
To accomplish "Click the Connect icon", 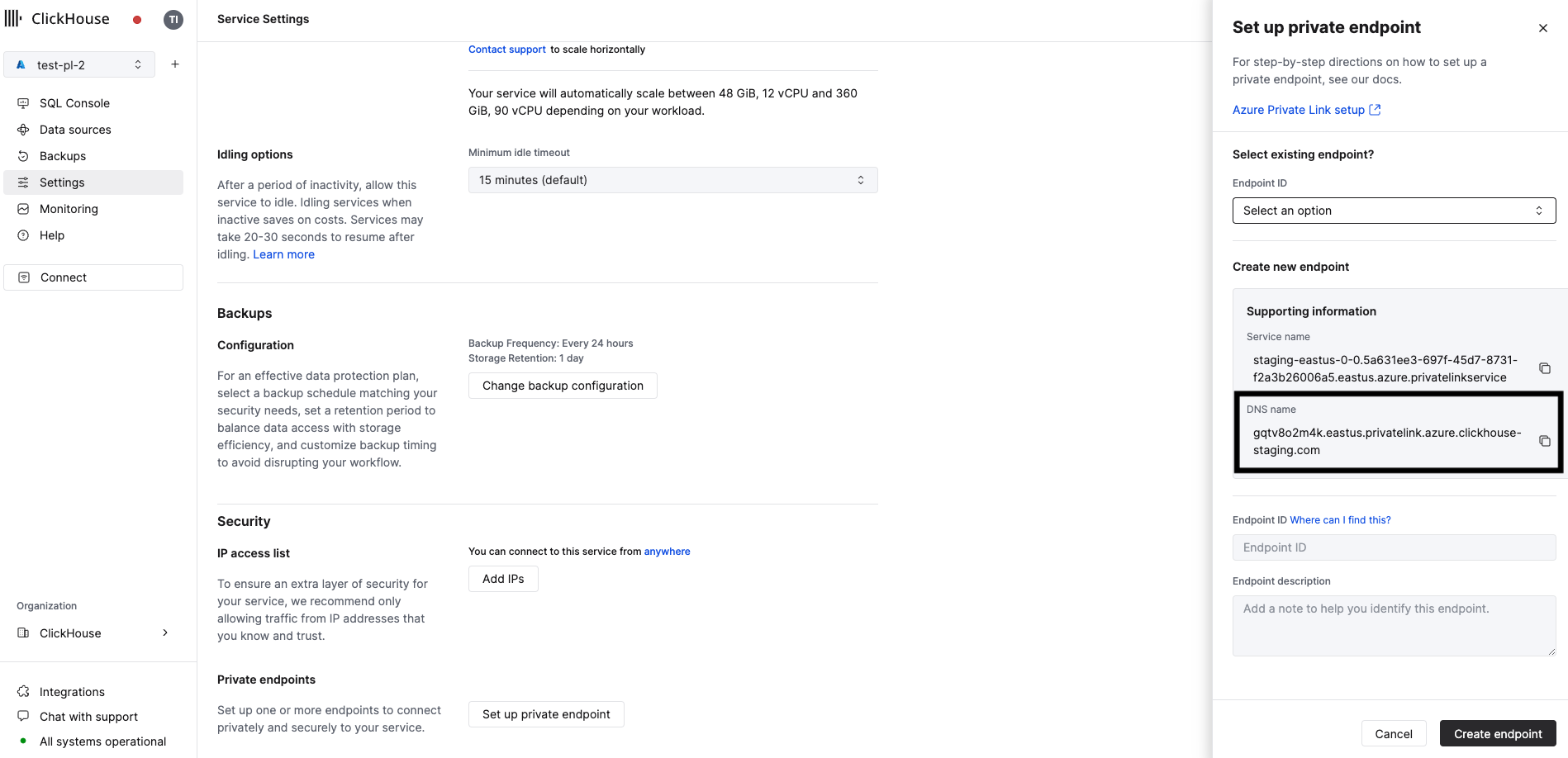I will tap(23, 277).
